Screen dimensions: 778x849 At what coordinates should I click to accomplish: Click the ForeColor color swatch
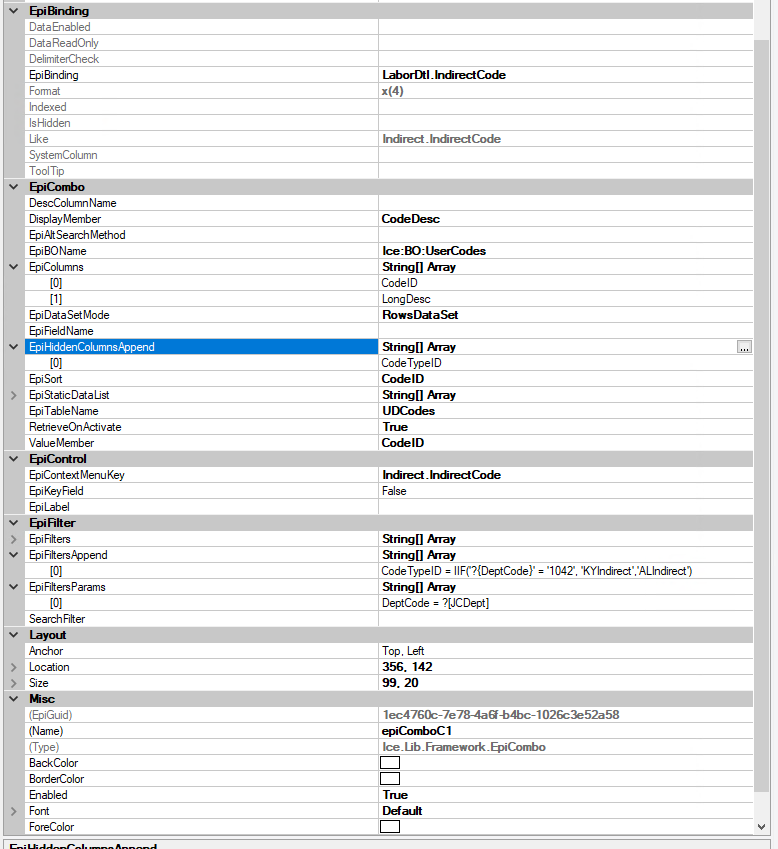390,827
